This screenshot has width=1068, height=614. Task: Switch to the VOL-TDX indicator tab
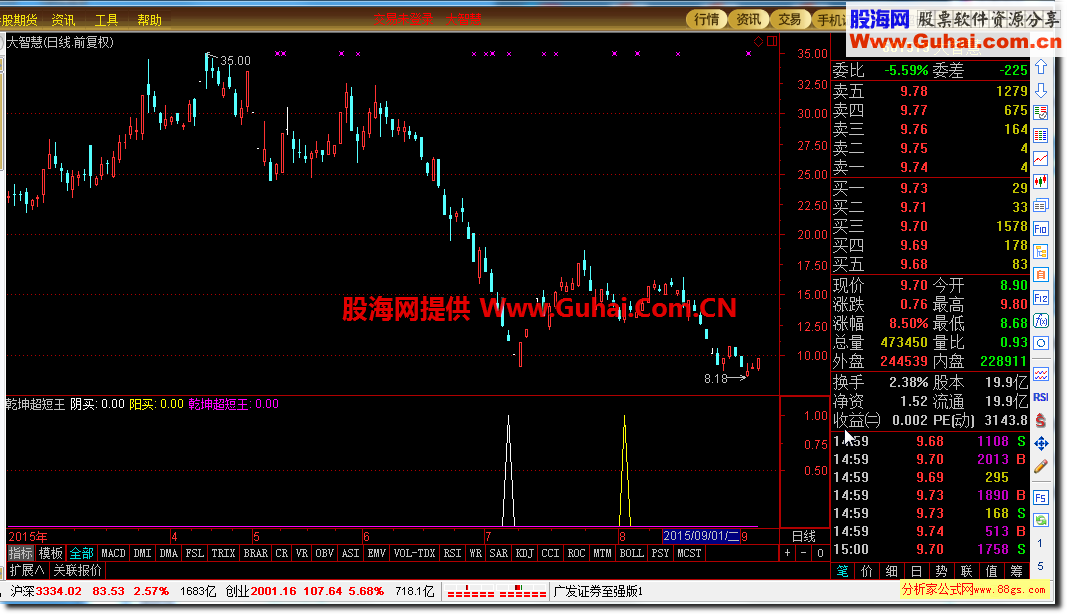pos(415,553)
